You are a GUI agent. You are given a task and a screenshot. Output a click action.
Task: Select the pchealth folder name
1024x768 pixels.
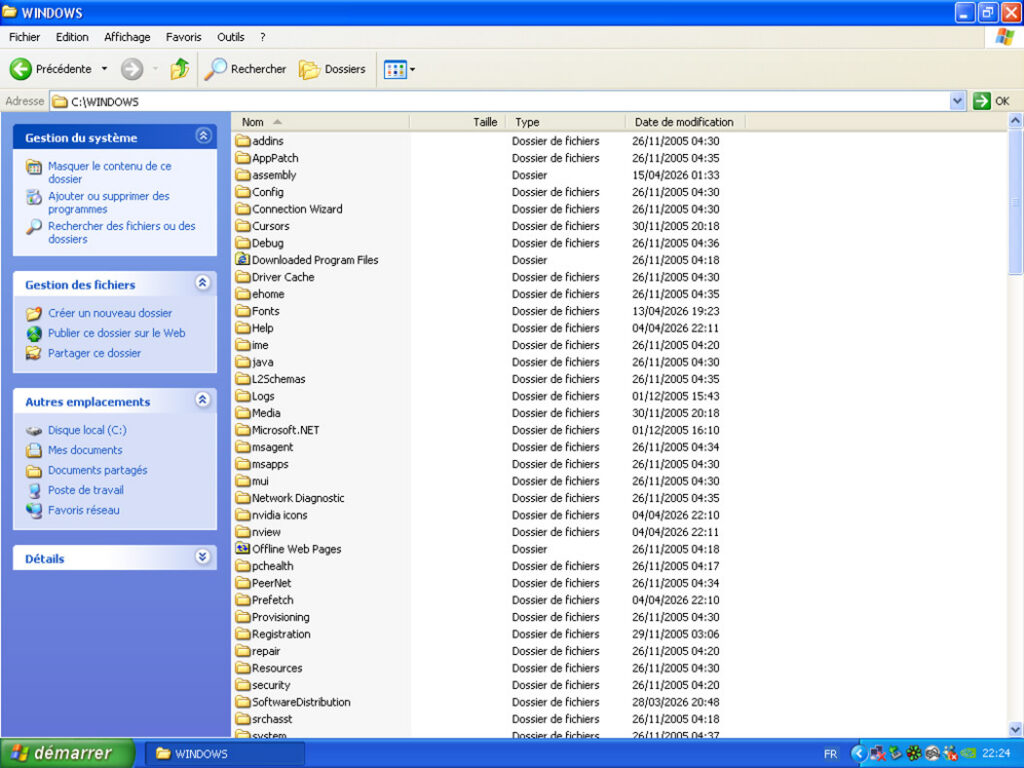pos(272,566)
